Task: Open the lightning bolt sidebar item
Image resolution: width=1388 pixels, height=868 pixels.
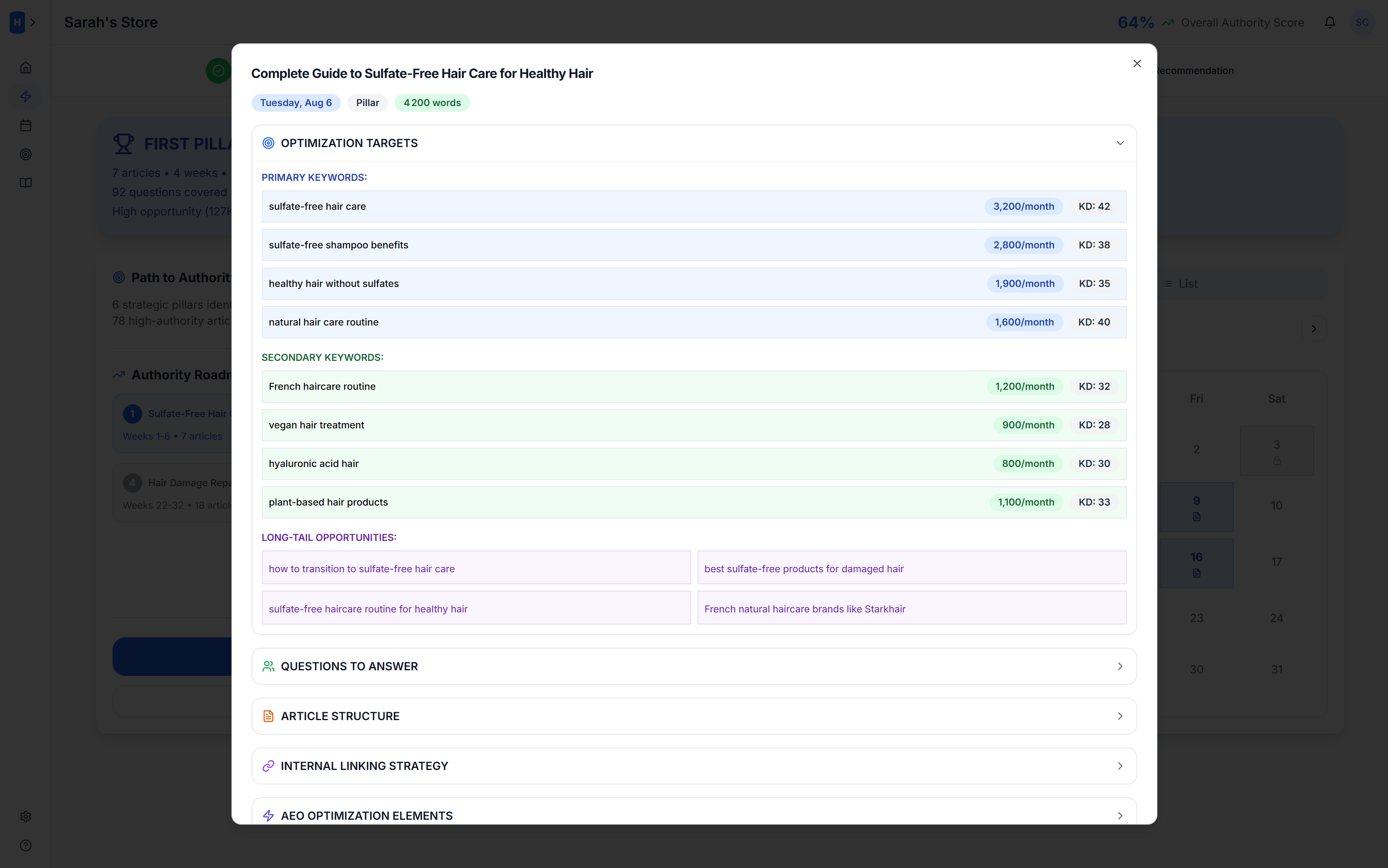Action: (26, 96)
